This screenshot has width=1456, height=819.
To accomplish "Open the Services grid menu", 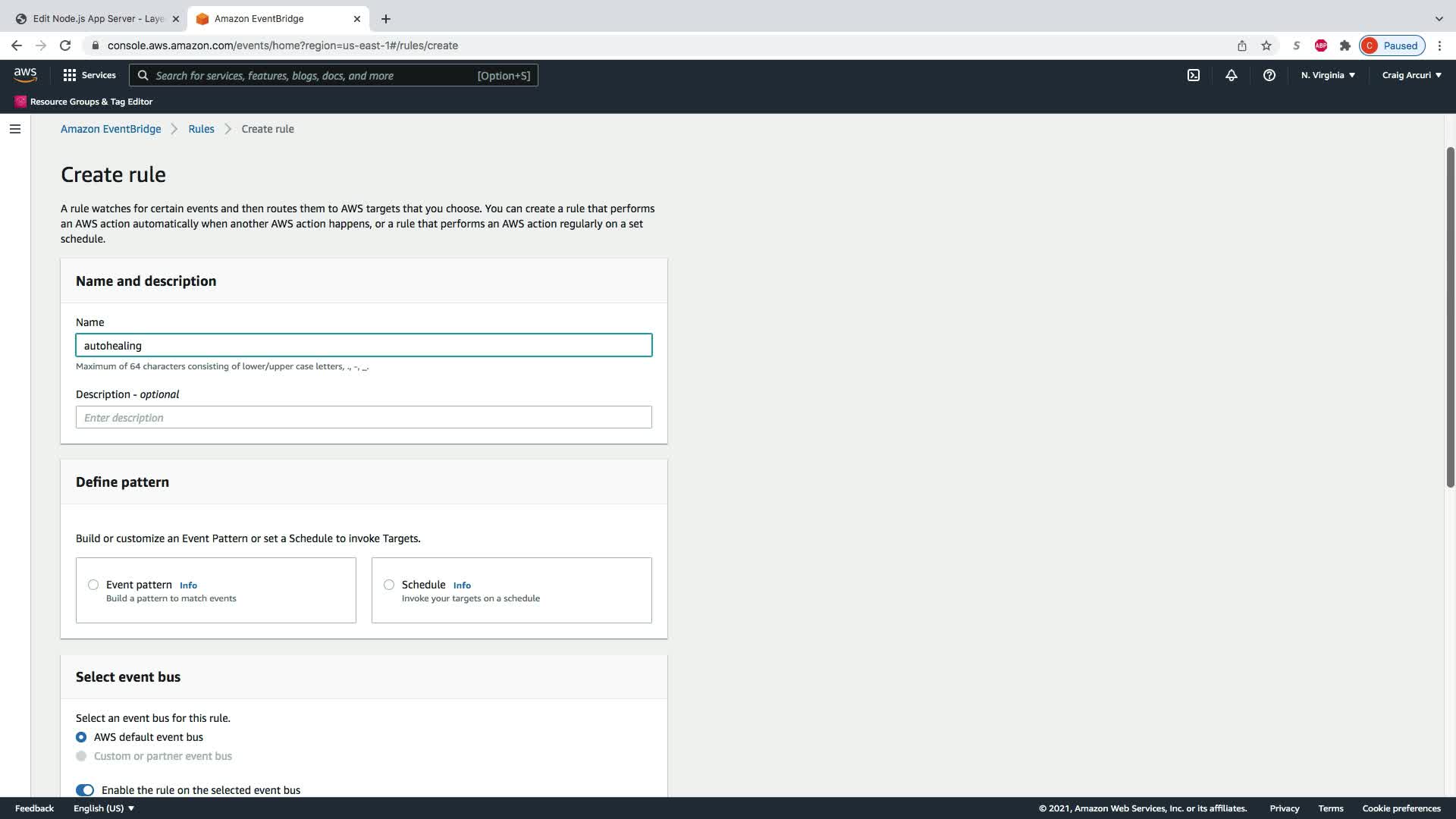I will 89,75.
